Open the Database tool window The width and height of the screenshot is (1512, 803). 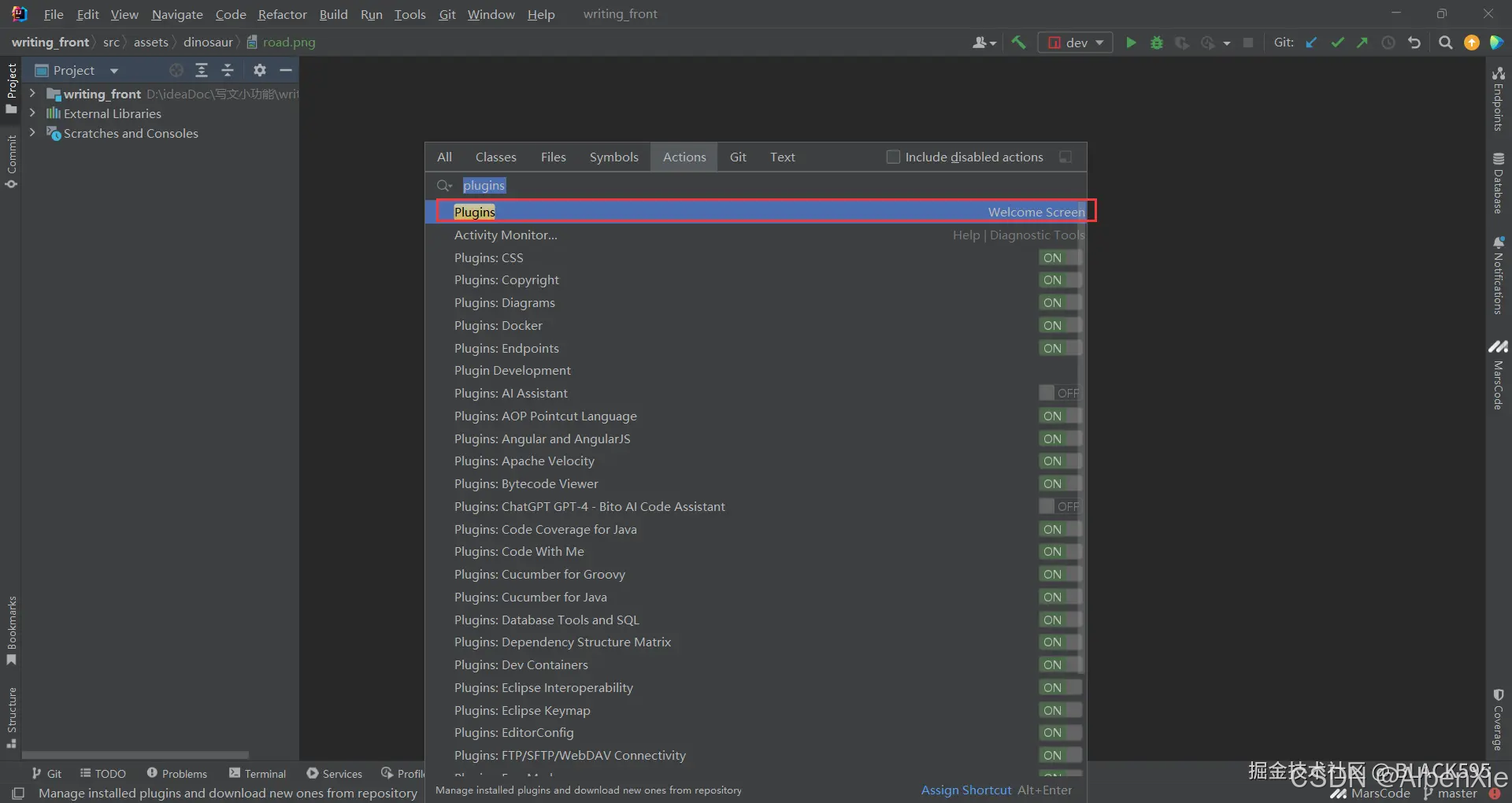coord(1498,183)
